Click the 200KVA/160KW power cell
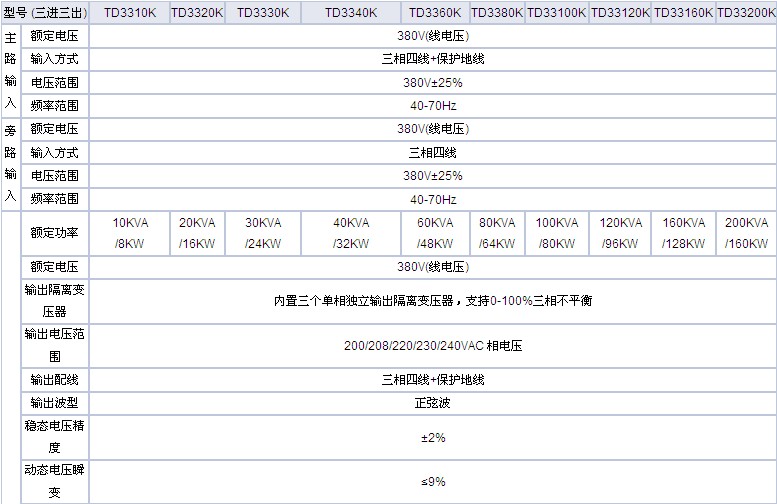 [746, 233]
